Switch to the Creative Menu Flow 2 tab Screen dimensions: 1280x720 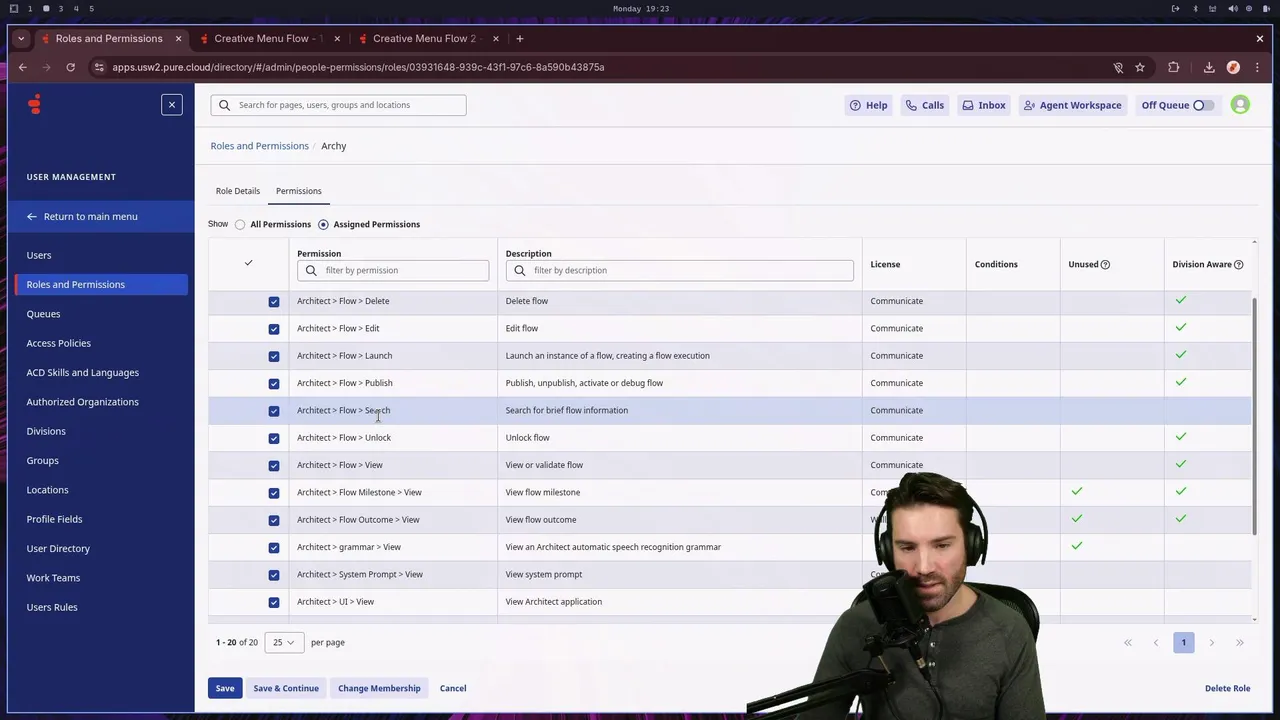(x=427, y=38)
